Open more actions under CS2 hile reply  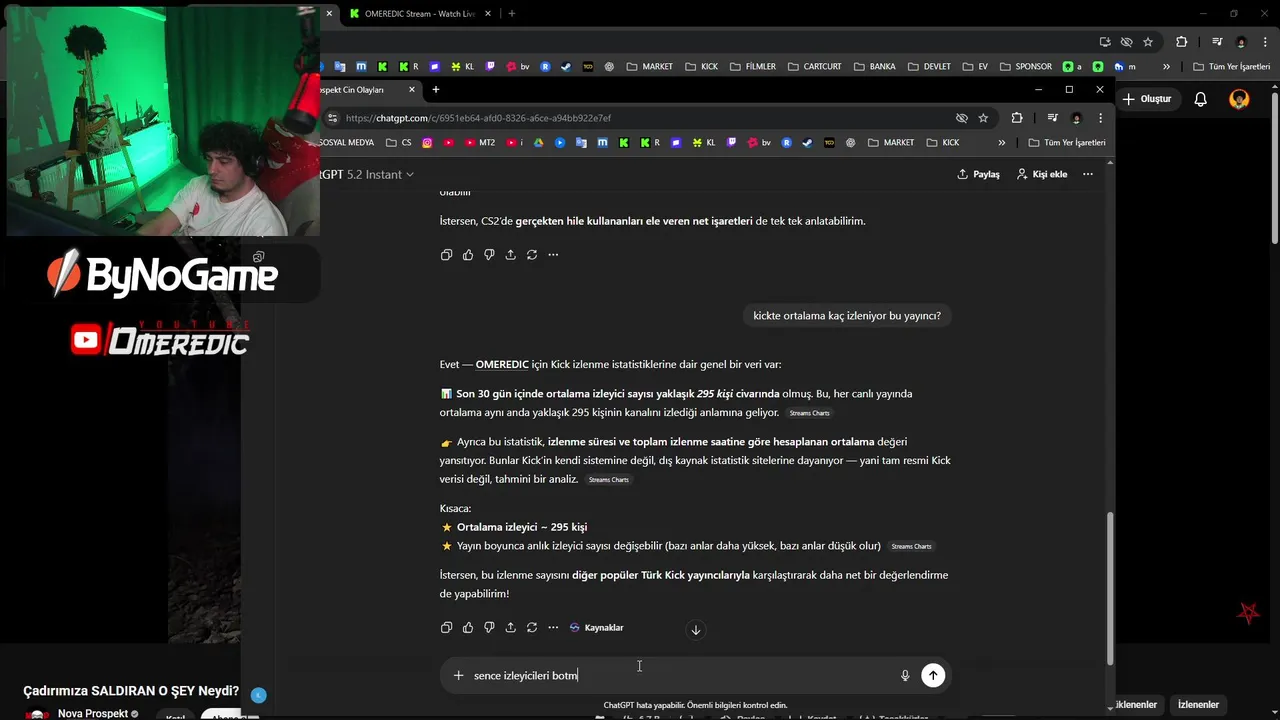tap(553, 255)
